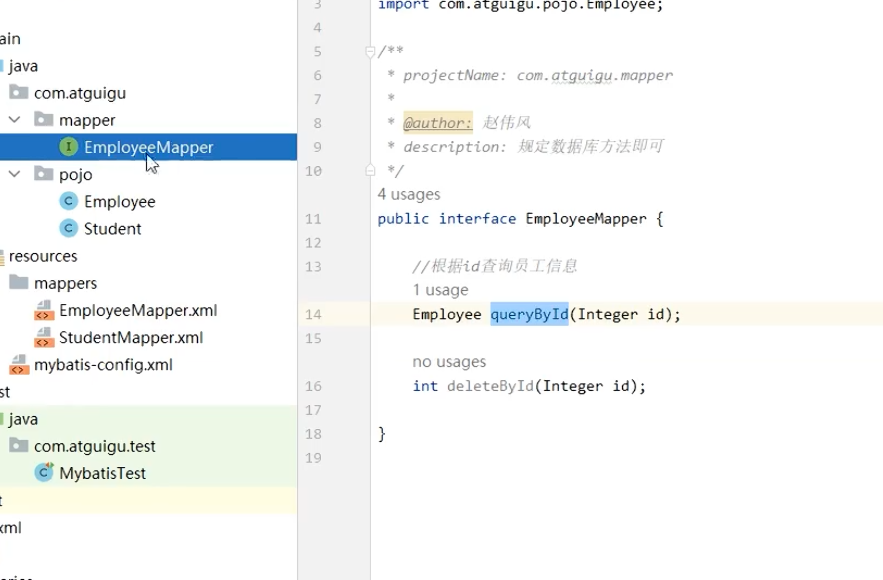Click the "no usages" hint above deleteById
Screen dimensions: 883x580
coord(449,362)
